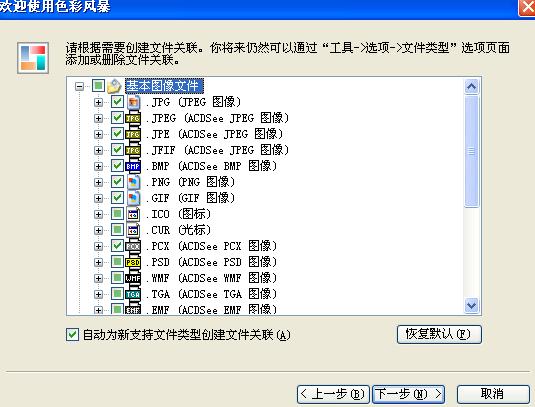
Task: Select the 基本图像文件 tree label
Action: click(x=164, y=86)
